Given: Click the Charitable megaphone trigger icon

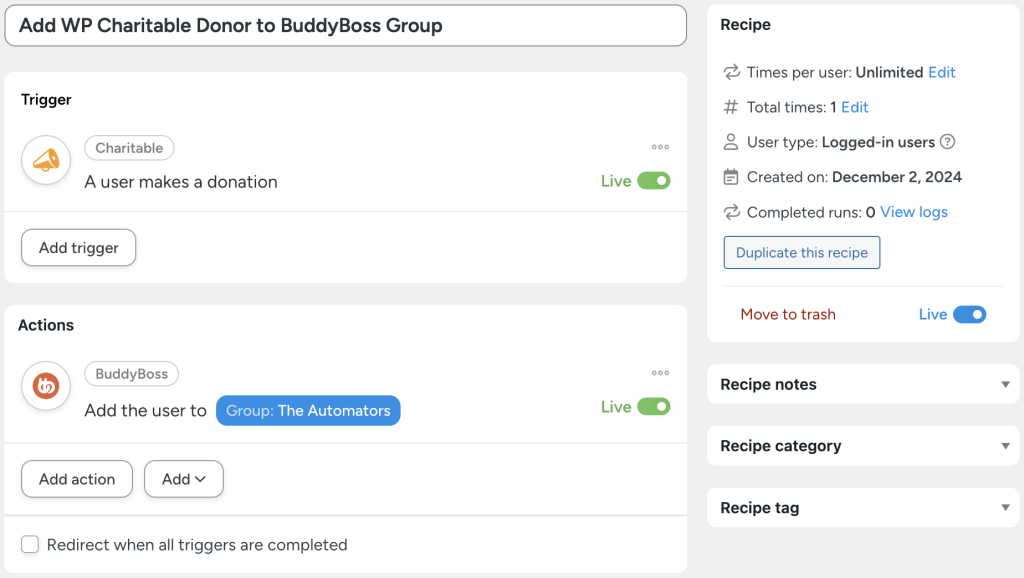Looking at the screenshot, I should click(x=45, y=160).
